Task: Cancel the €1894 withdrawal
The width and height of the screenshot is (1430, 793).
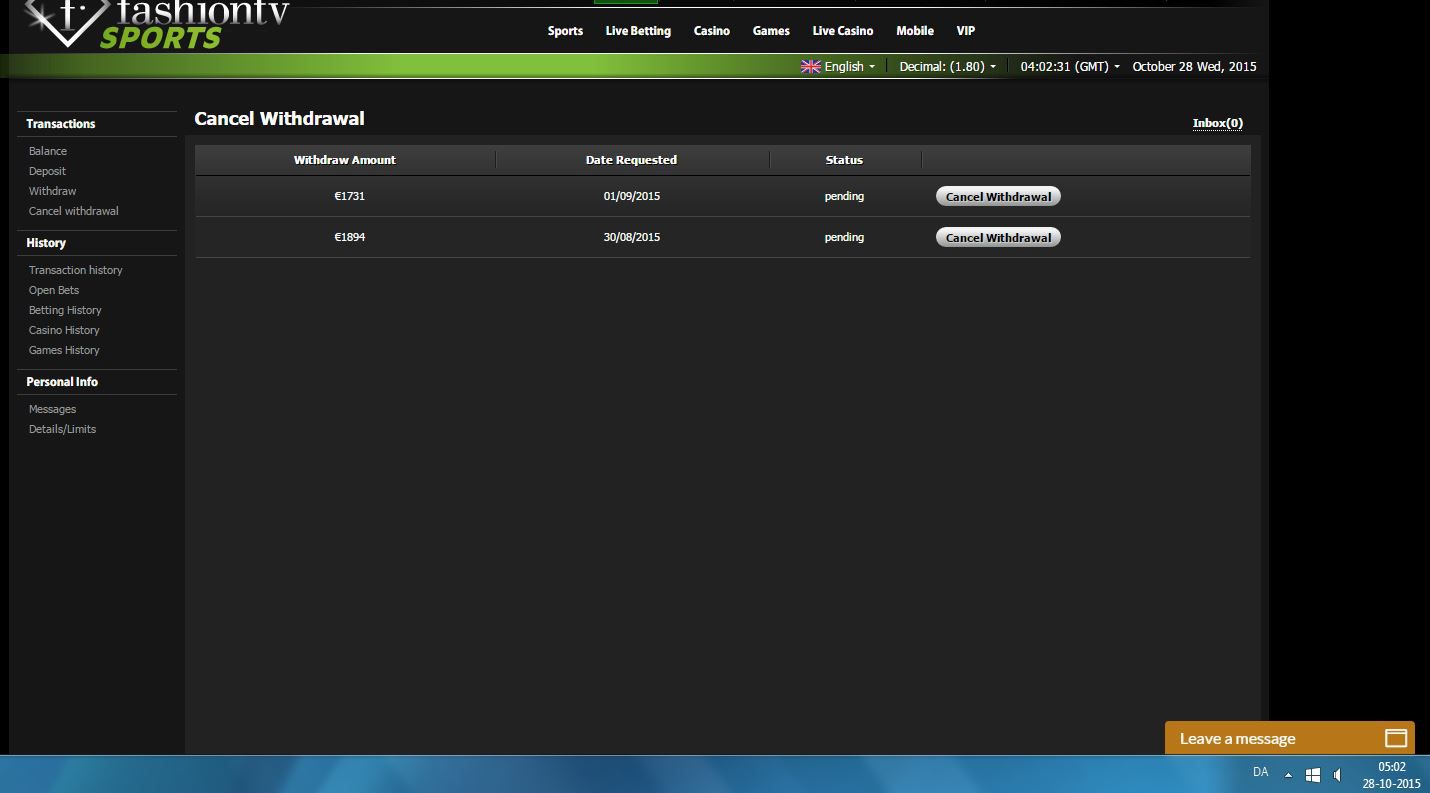Action: click(998, 237)
